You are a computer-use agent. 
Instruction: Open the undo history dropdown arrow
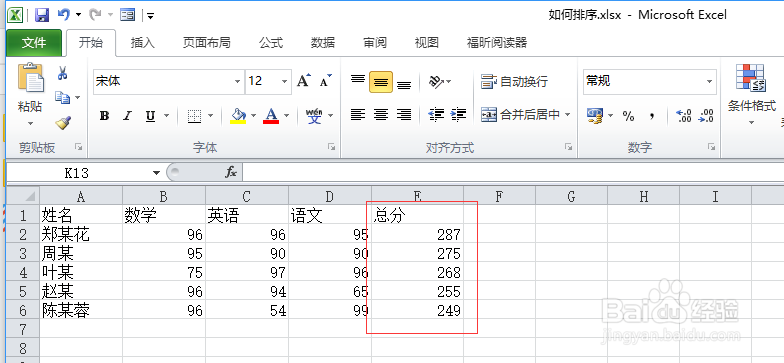click(78, 15)
